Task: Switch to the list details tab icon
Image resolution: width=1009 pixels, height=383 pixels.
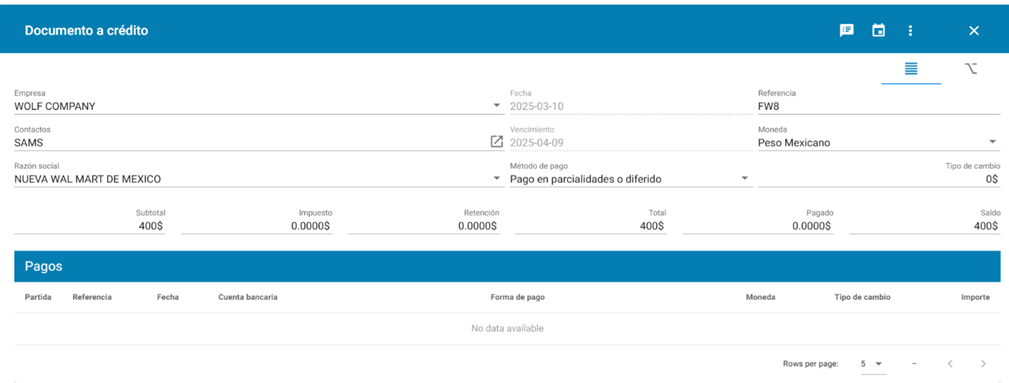Action: tap(911, 68)
